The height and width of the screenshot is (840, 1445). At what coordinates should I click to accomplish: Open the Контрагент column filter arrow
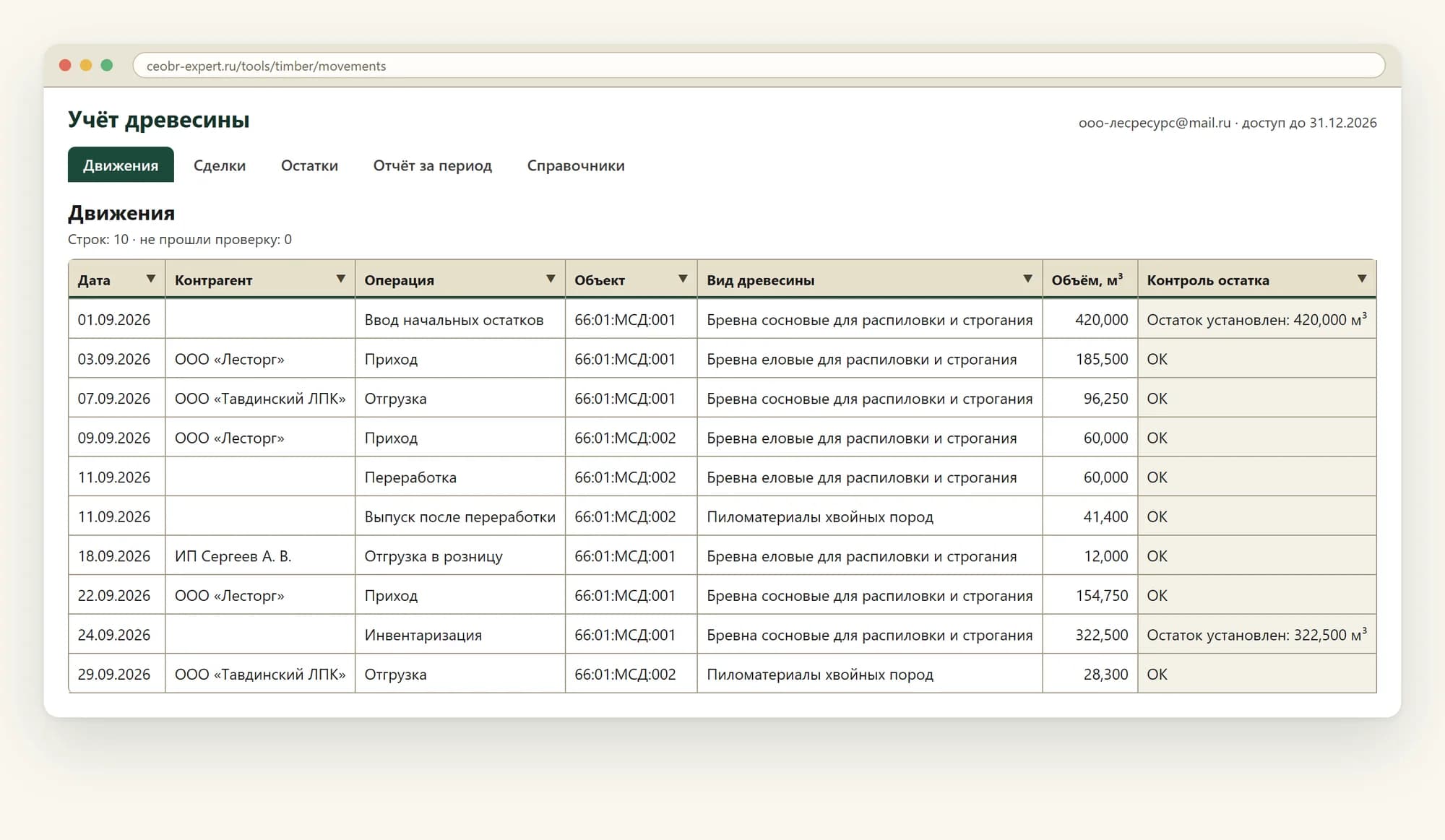(x=340, y=279)
